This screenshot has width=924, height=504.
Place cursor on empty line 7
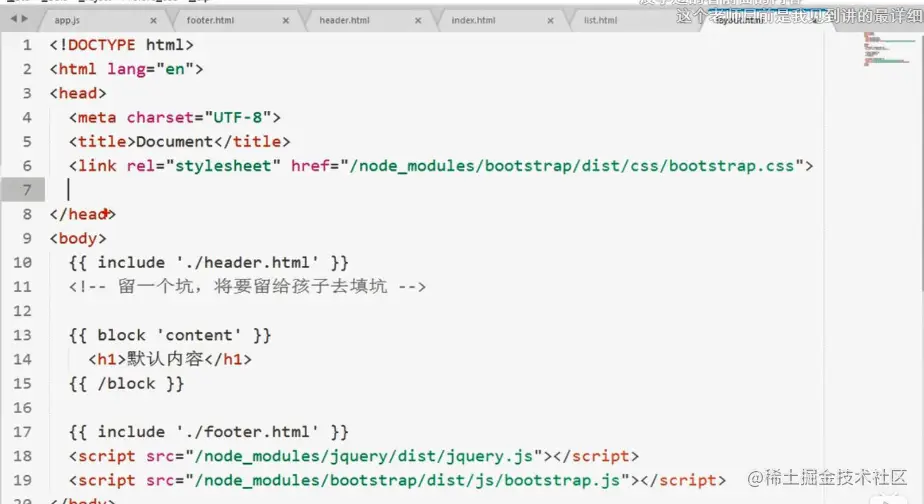tap(436, 190)
